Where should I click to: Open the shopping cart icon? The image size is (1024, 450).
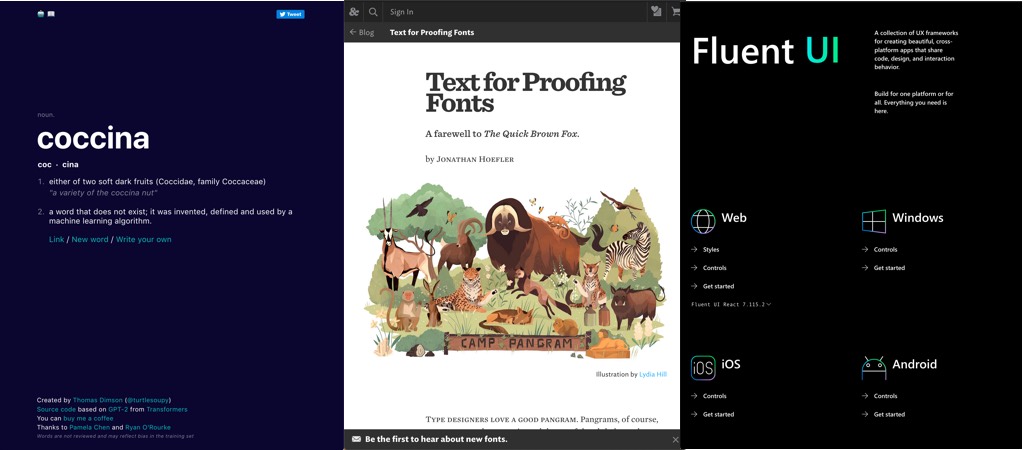pyautogui.click(x=676, y=12)
